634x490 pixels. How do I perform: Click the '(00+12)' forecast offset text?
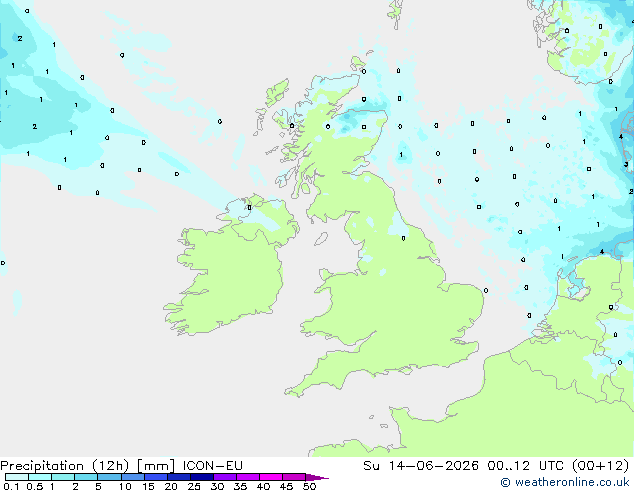(x=601, y=466)
